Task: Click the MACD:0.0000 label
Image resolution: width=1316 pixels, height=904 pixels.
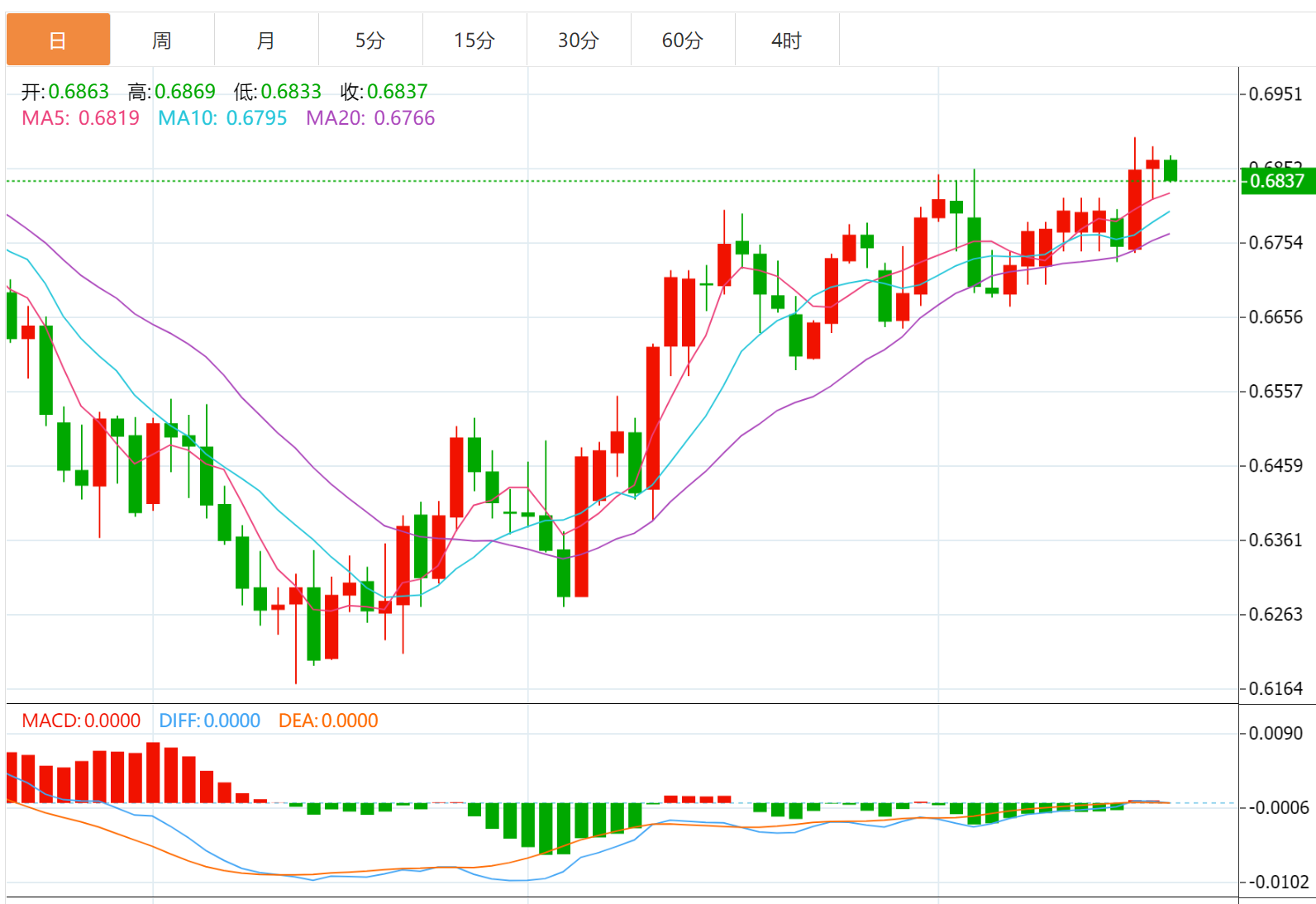Action: click(81, 721)
